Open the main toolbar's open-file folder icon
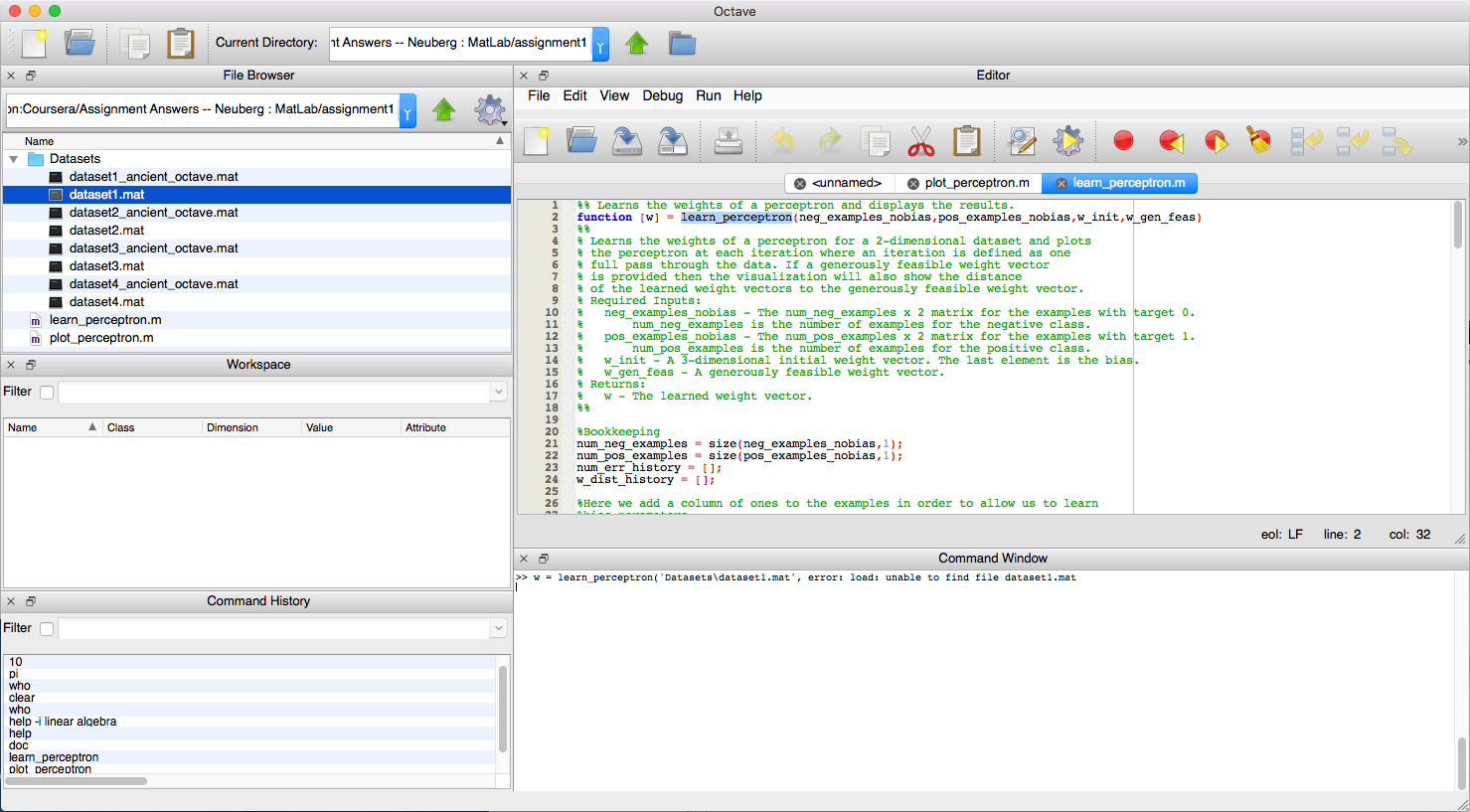1470x812 pixels. click(x=80, y=43)
